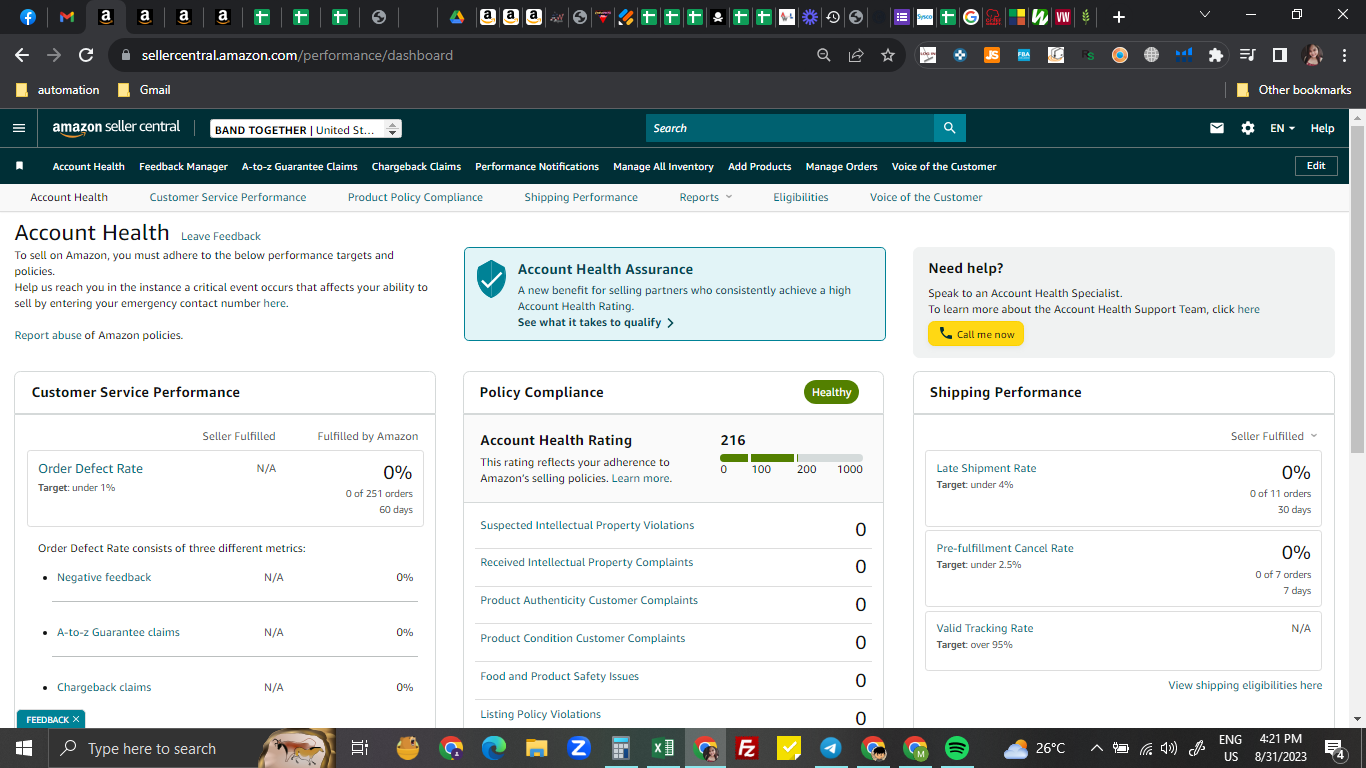
Task: Close the FEEDBACK tab at bottom left
Action: (x=75, y=719)
